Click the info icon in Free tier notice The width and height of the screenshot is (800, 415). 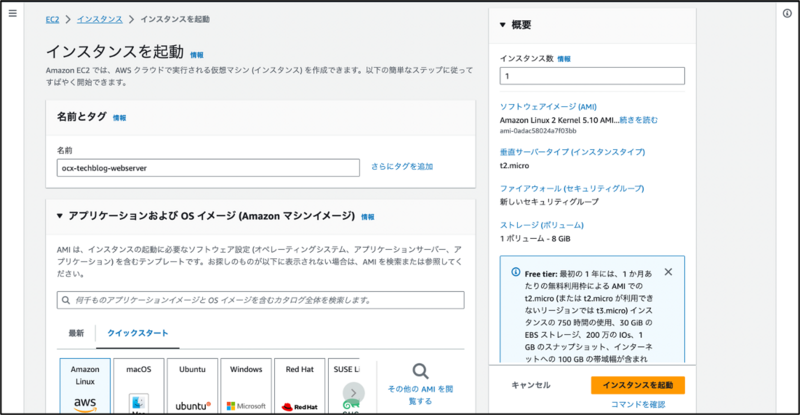[x=516, y=272]
